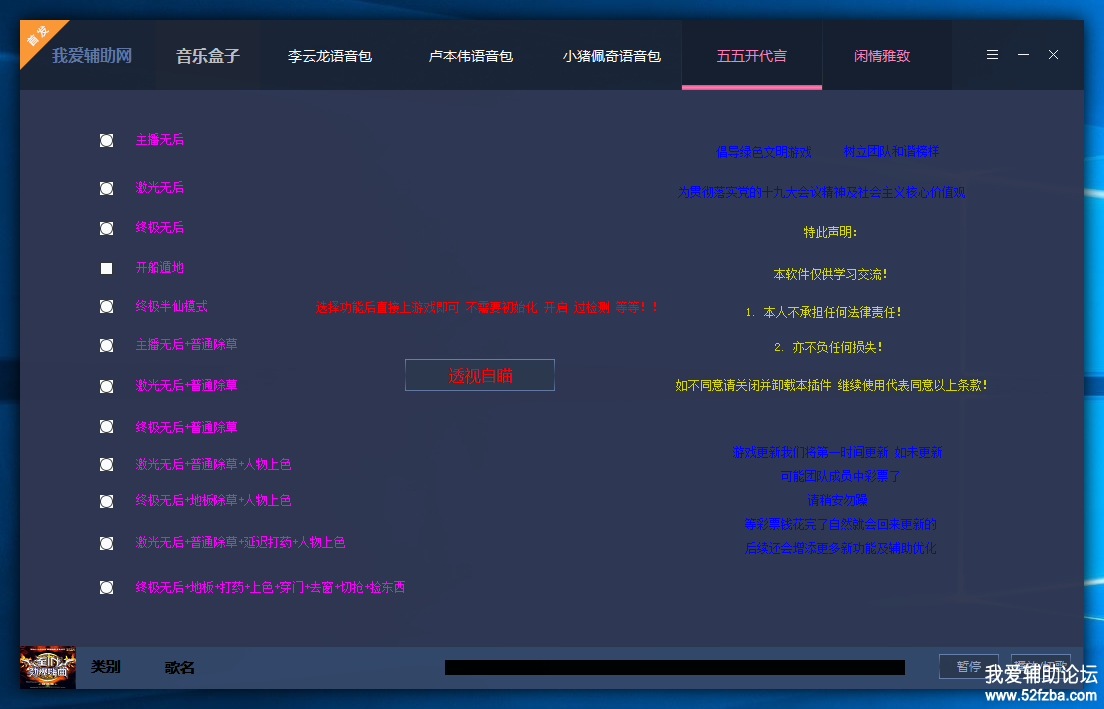This screenshot has width=1104, height=709.
Task: Click the black song progress bar
Action: point(675,667)
